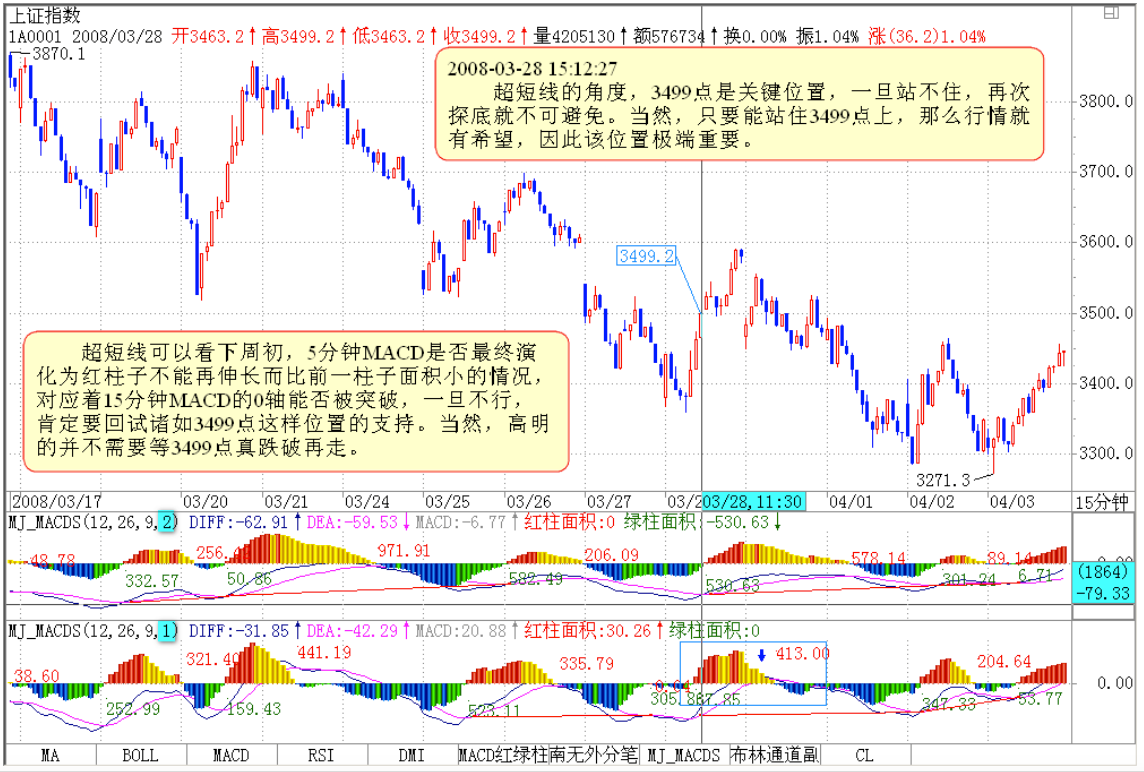
Task: Select the DMI indicator tab
Action: click(x=412, y=755)
